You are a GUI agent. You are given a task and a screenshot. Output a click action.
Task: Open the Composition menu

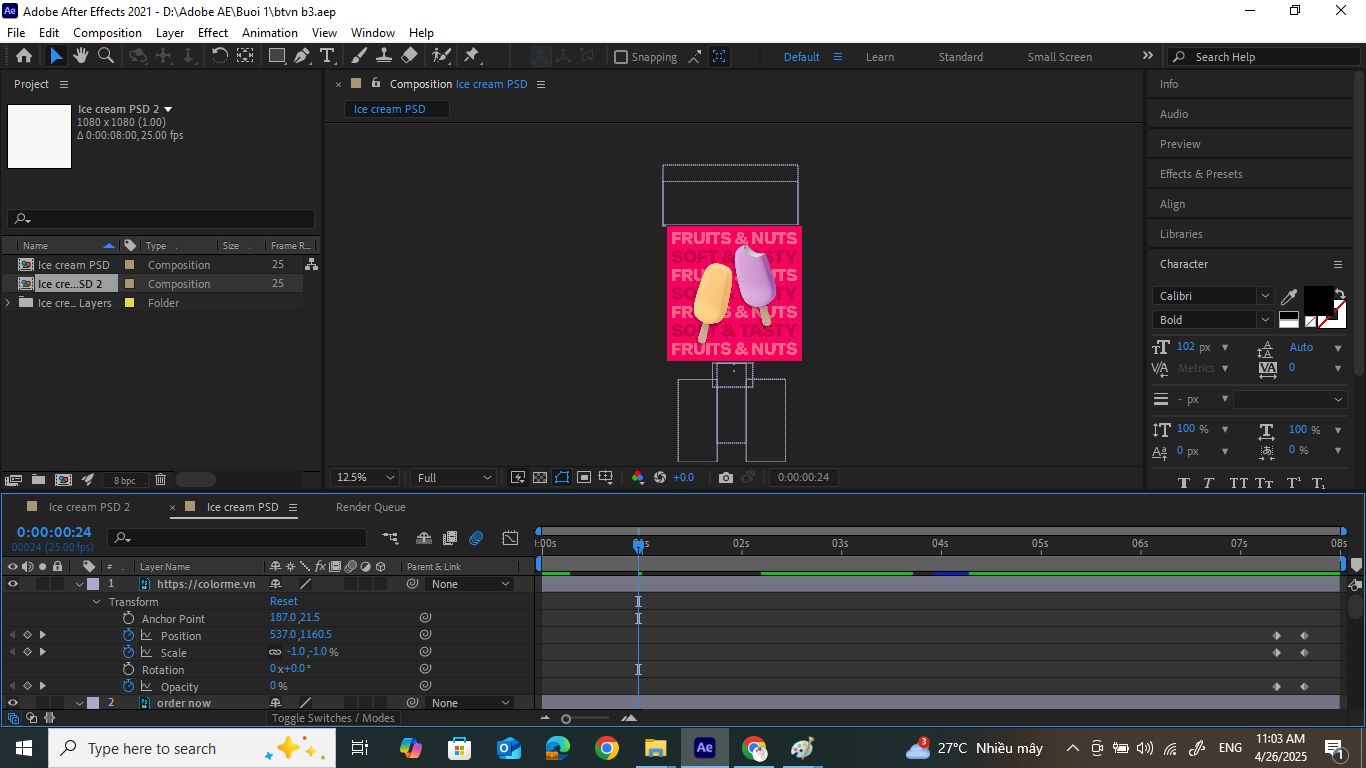[107, 33]
